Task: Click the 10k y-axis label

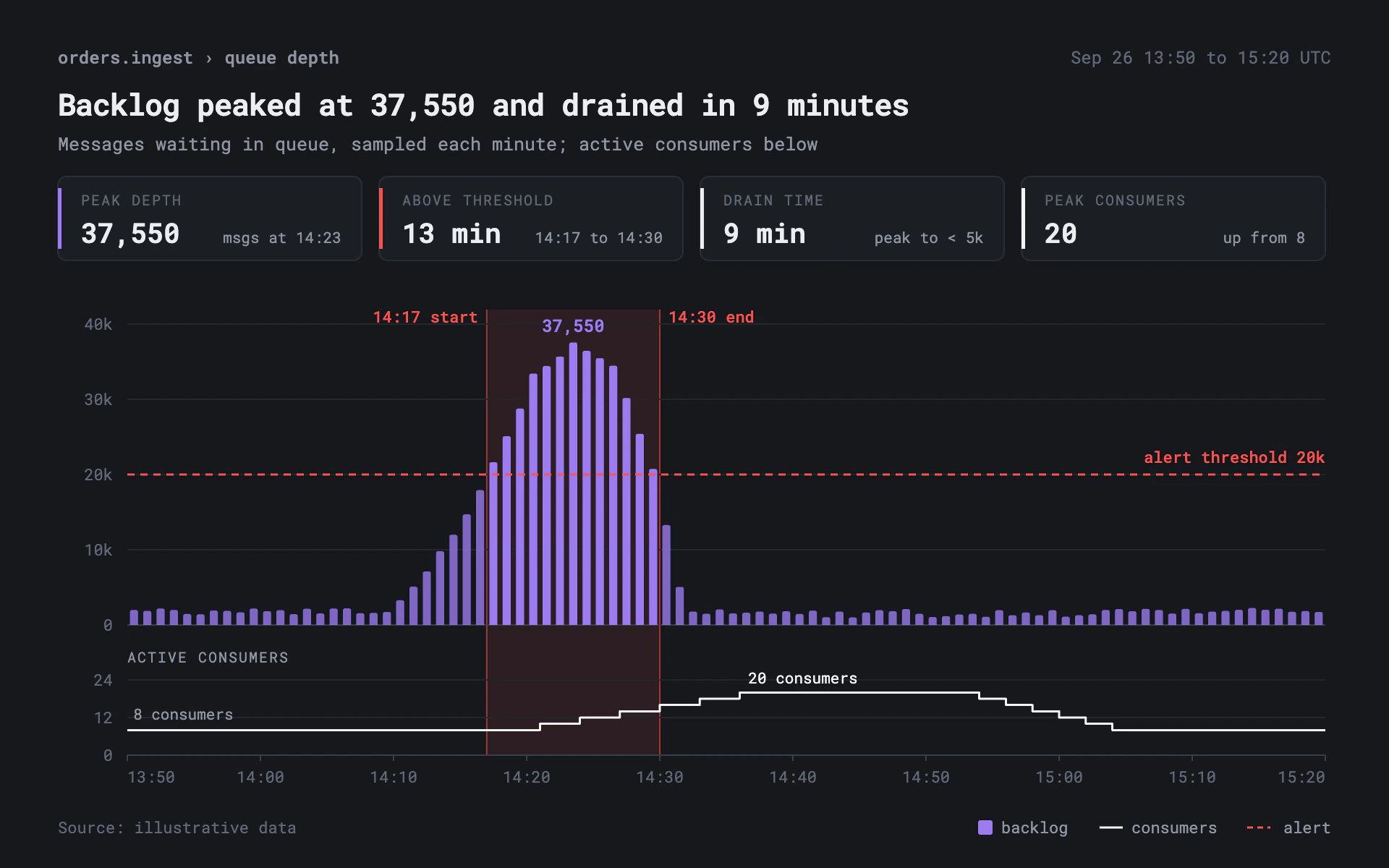Action: (x=98, y=550)
